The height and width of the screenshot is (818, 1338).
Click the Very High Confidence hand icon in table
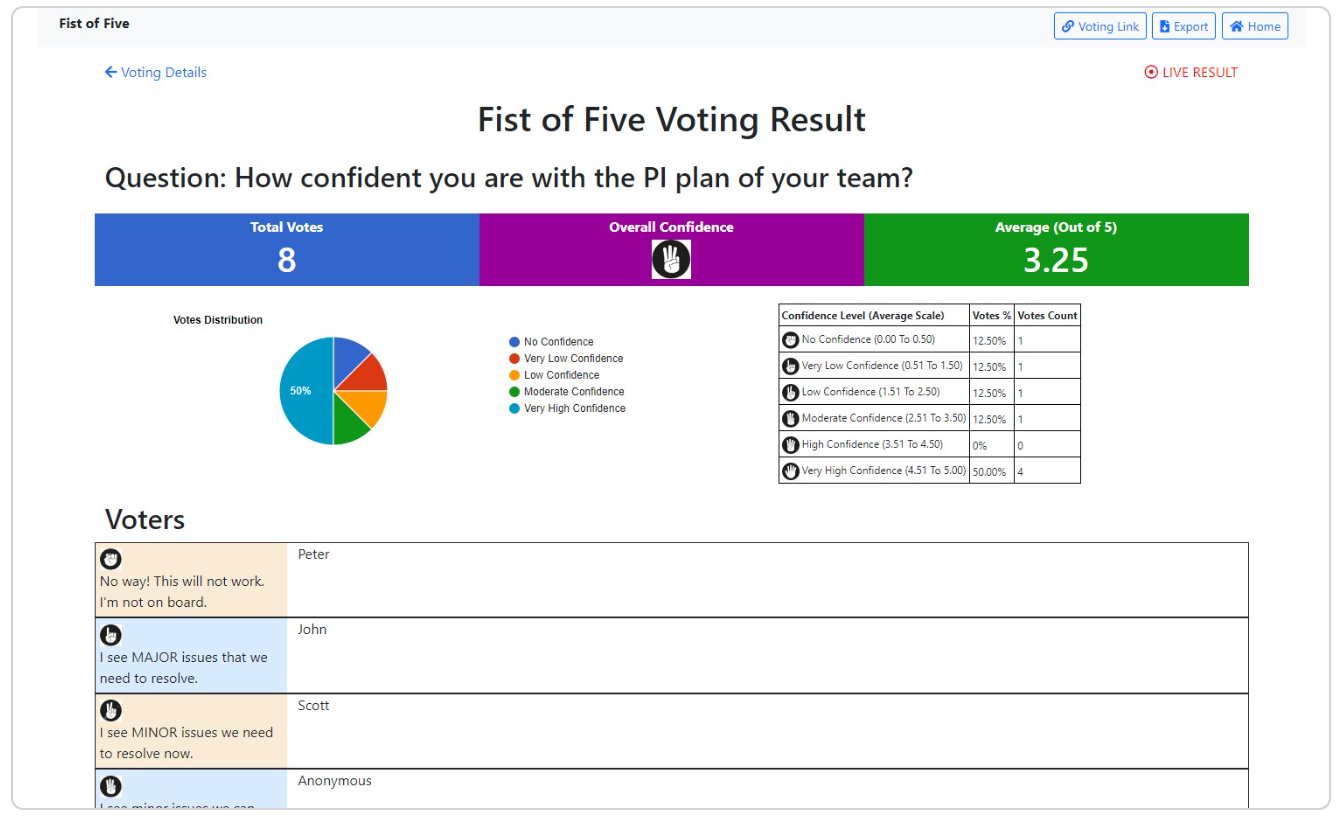click(790, 471)
